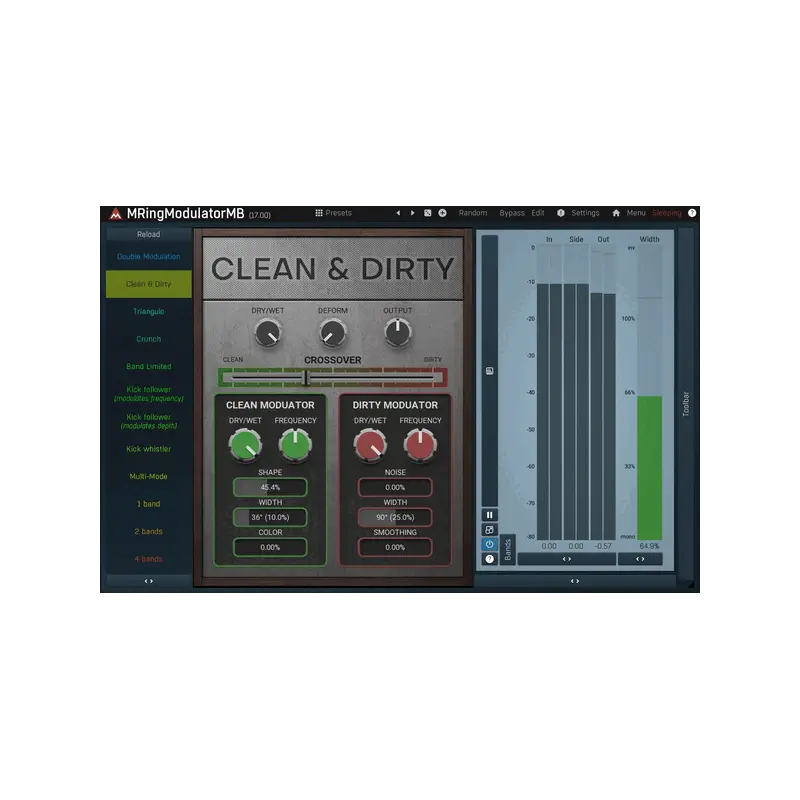Click the Reload button

pos(148,235)
